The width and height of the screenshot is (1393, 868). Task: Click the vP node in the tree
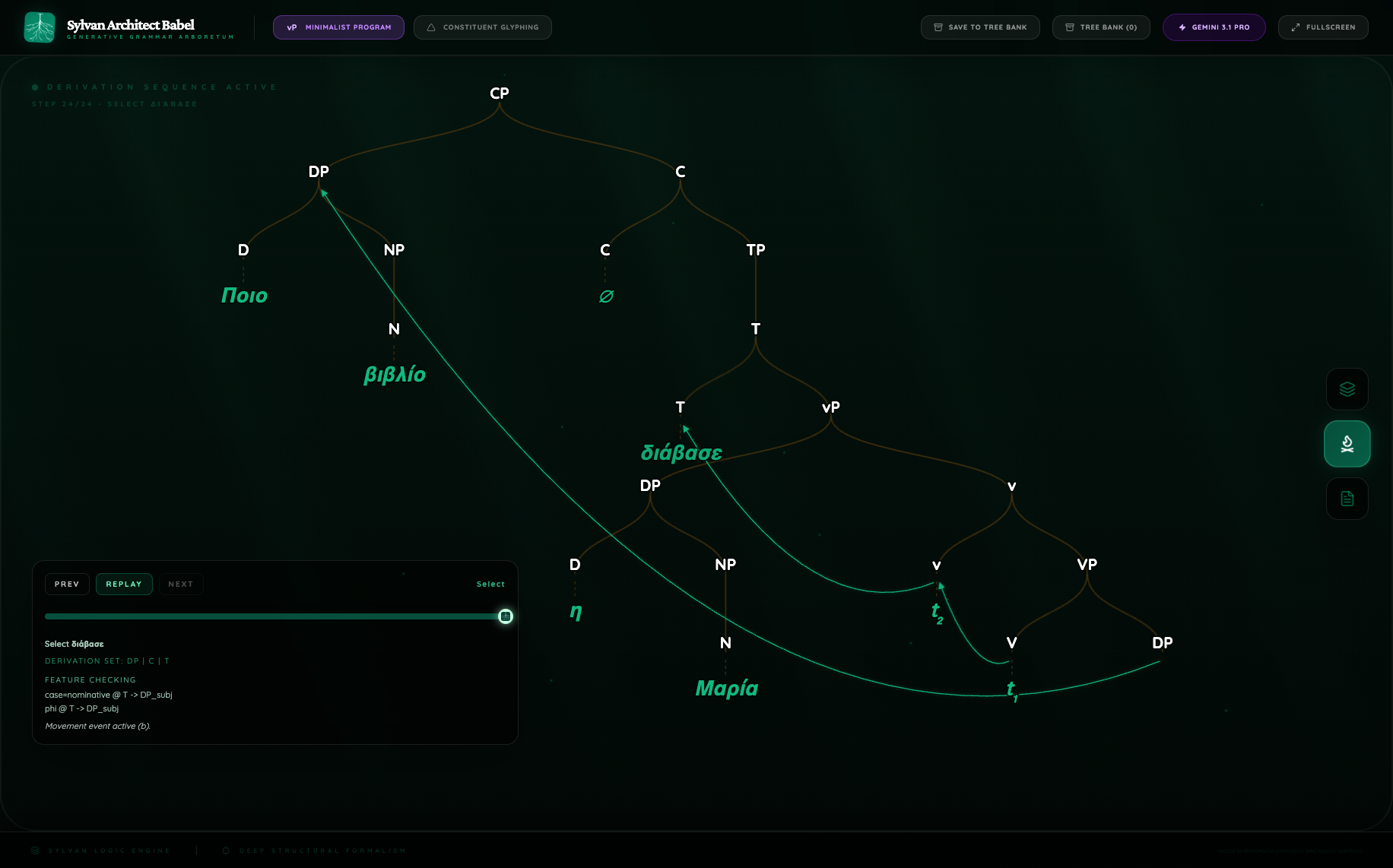pos(831,407)
